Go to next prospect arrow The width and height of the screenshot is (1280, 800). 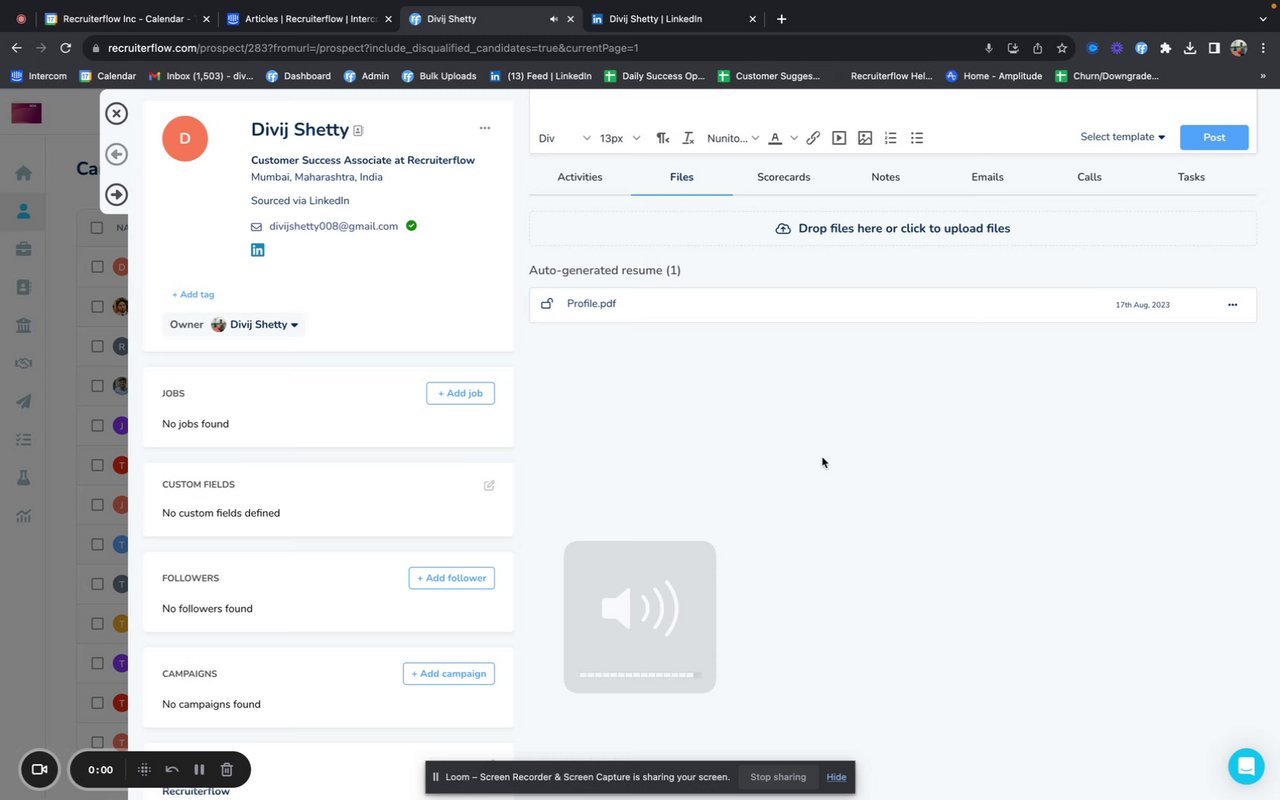[117, 194]
